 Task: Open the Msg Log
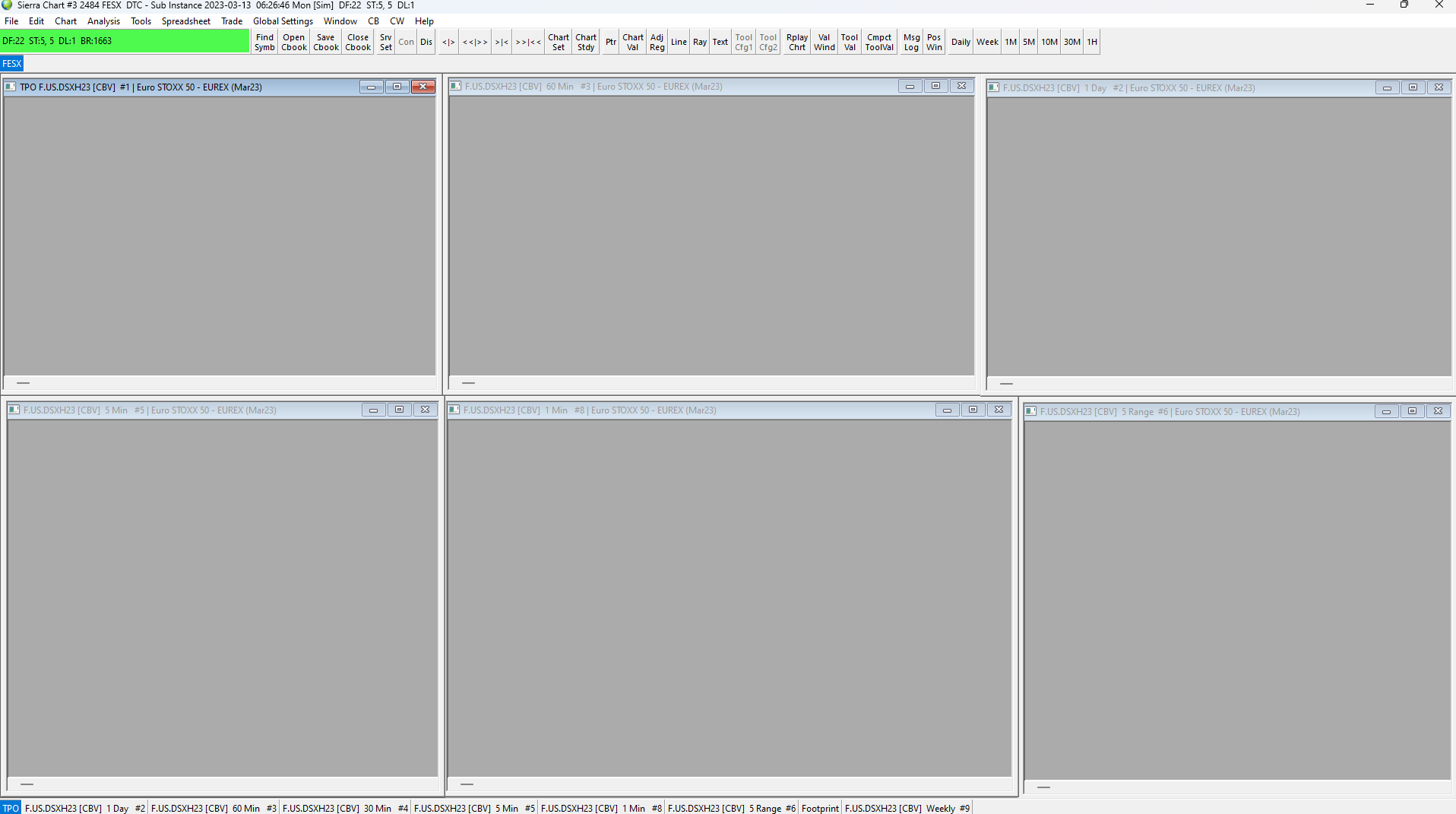912,42
